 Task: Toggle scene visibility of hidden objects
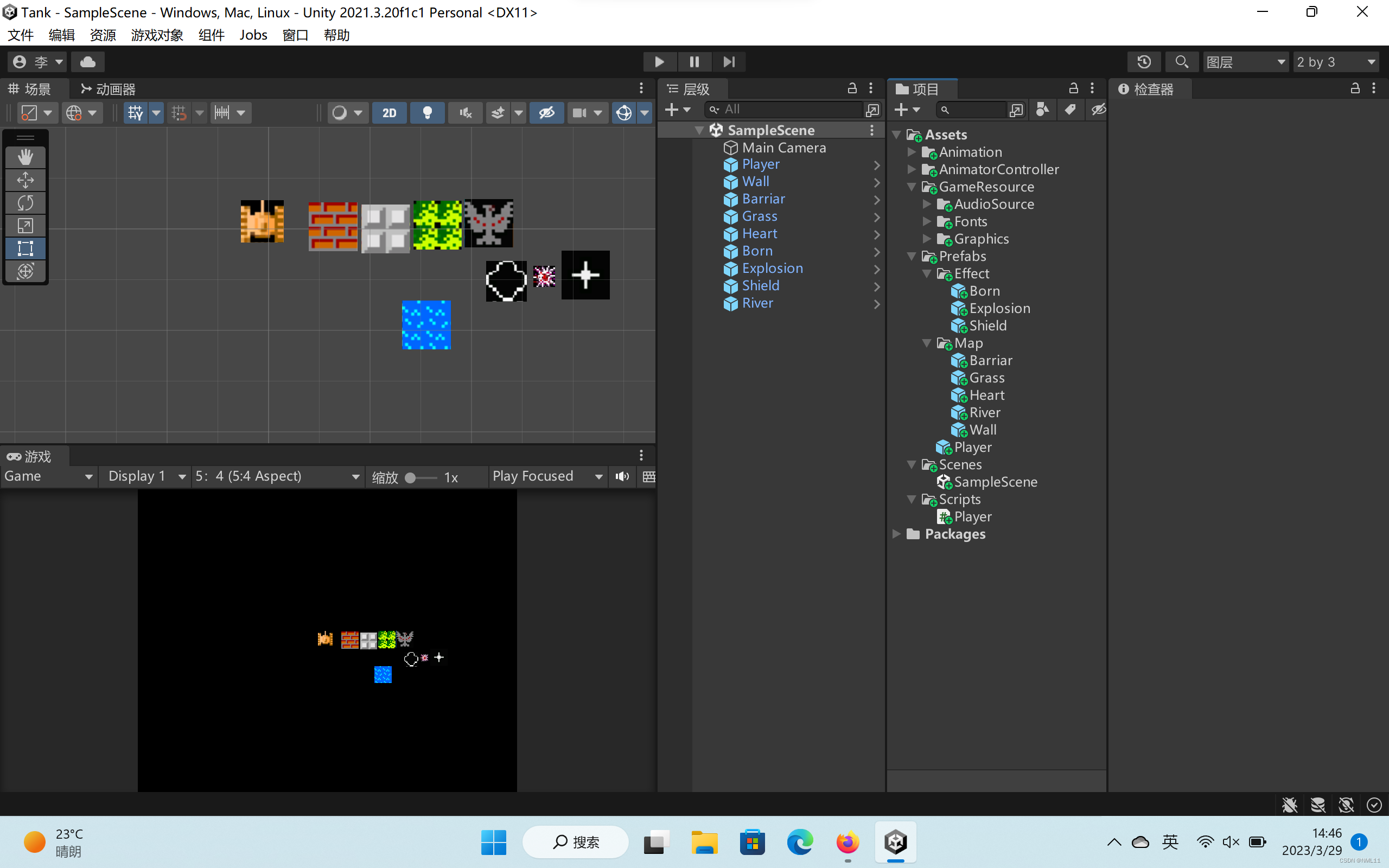click(546, 112)
